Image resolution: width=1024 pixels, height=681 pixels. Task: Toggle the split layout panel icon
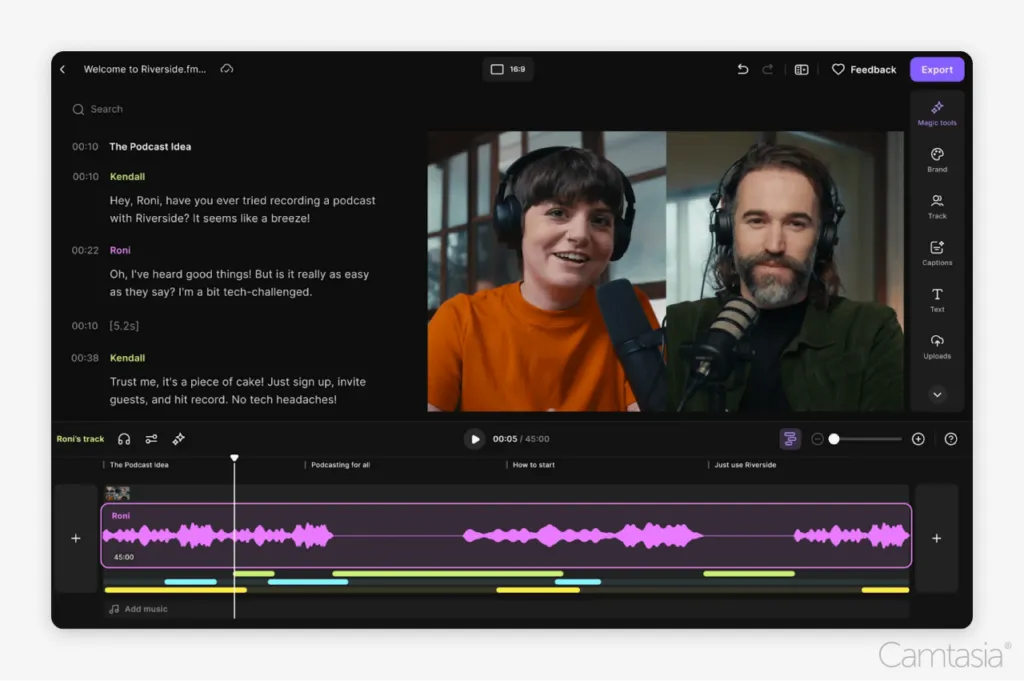(801, 69)
